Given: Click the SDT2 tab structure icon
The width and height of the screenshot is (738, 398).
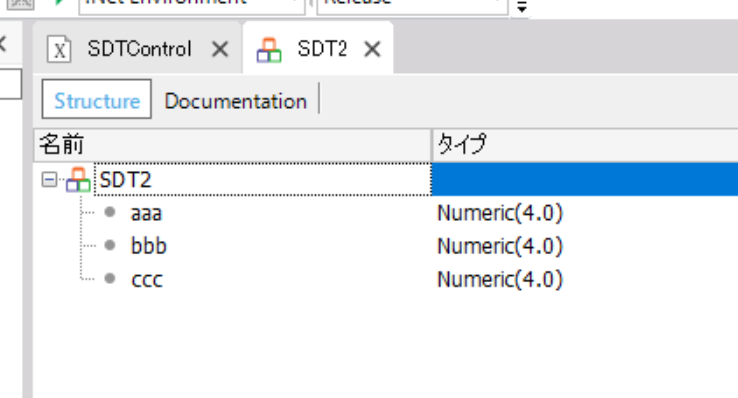Looking at the screenshot, I should click(269, 50).
